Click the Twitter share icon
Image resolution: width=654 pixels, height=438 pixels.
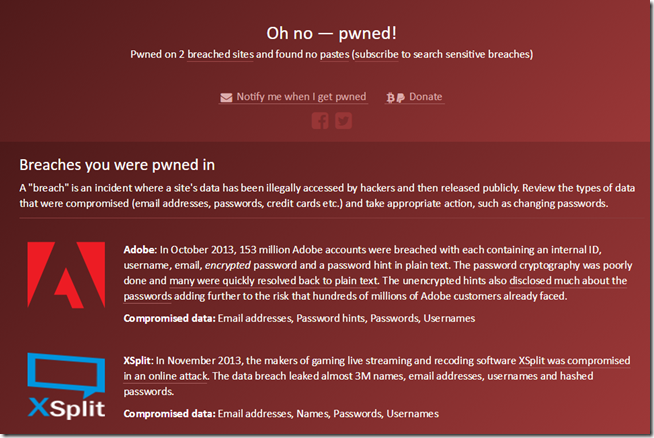[343, 121]
